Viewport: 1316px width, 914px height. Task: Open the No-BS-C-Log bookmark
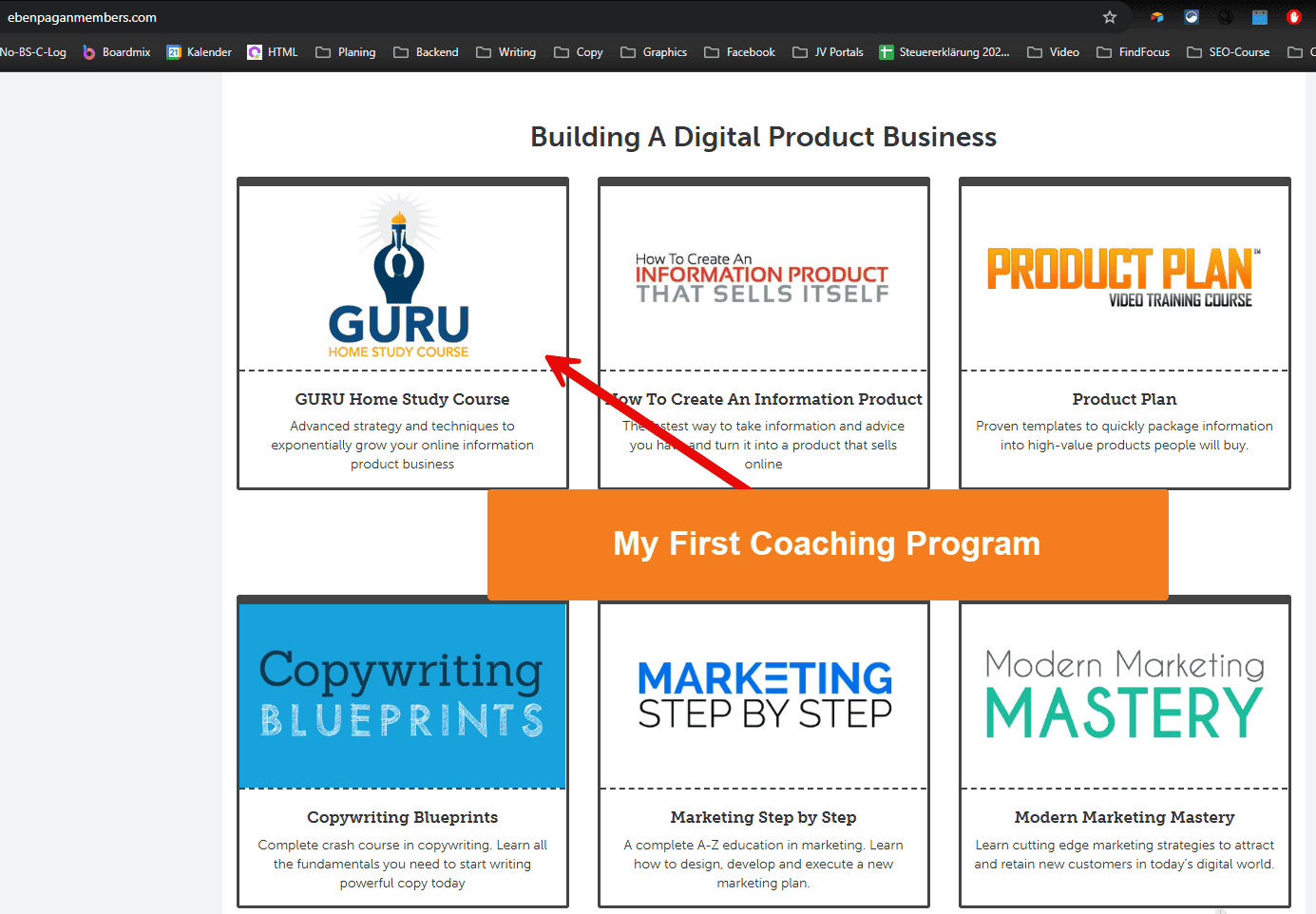[x=33, y=52]
